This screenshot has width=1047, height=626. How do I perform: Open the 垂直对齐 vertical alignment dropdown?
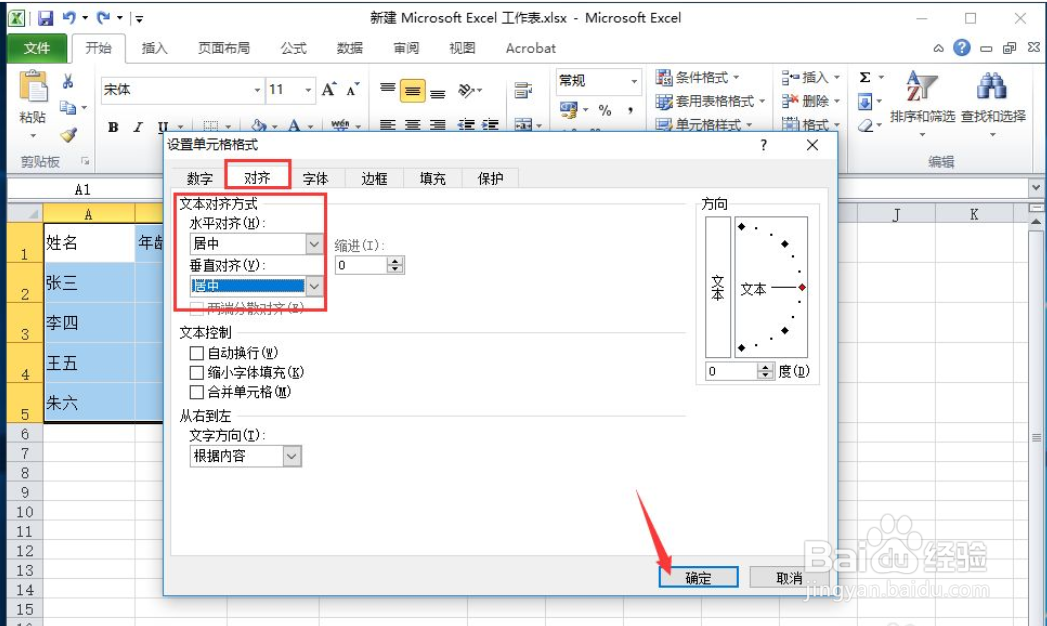click(x=312, y=286)
